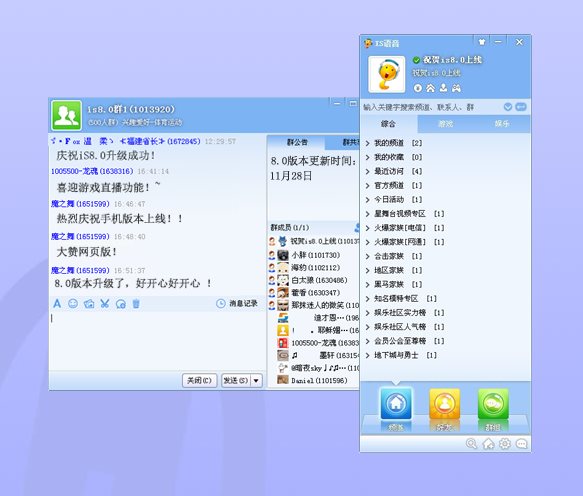The width and height of the screenshot is (583, 496).
Task: Click the blue home channel dock icon
Action: click(x=396, y=404)
